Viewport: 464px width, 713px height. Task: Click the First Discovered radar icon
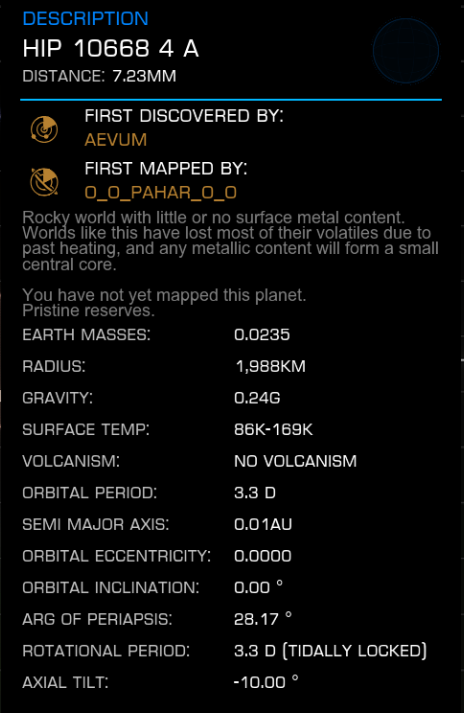coord(44,129)
